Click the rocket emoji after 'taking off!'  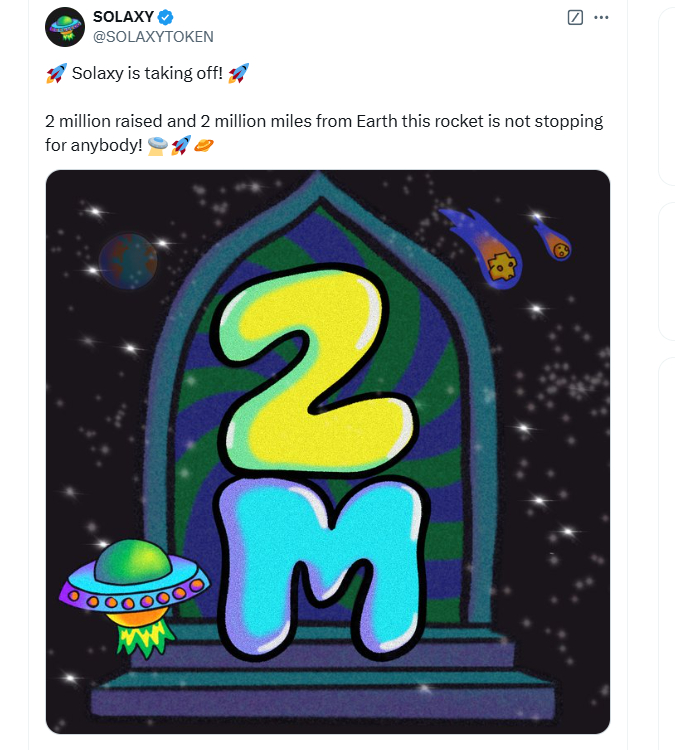click(238, 73)
